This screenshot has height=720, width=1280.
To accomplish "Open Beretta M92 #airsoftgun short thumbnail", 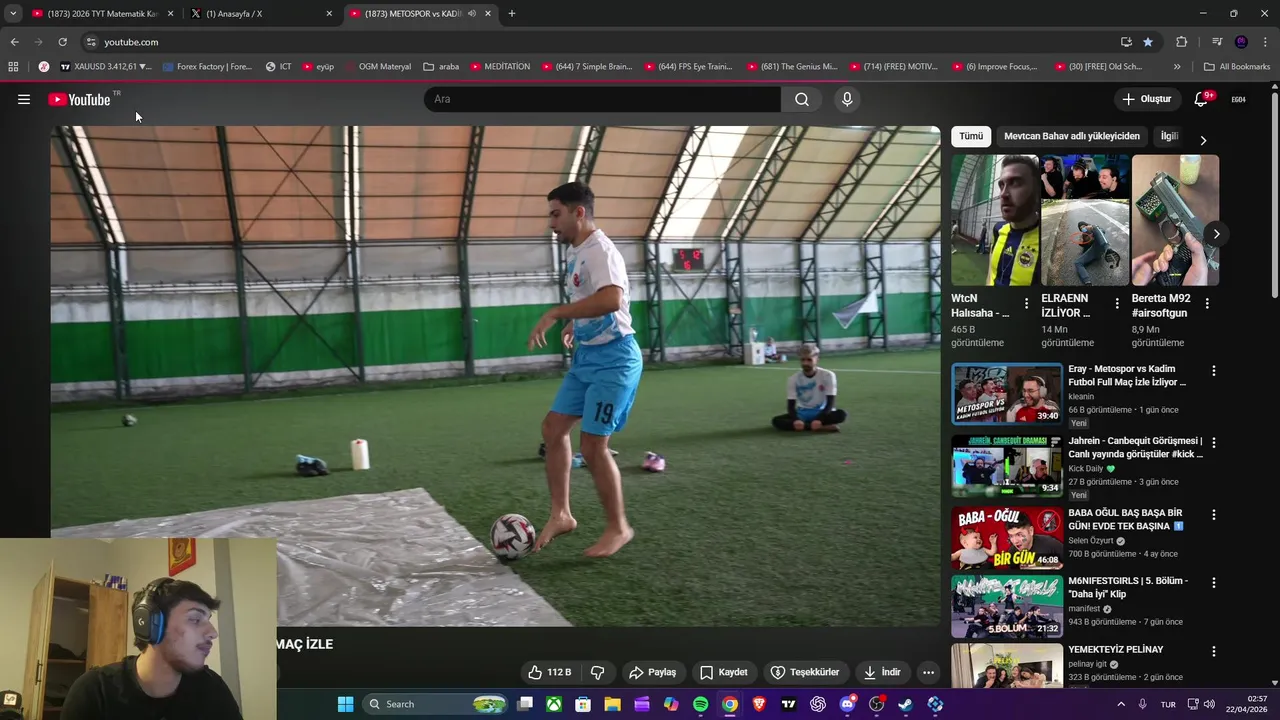I will click(1175, 220).
